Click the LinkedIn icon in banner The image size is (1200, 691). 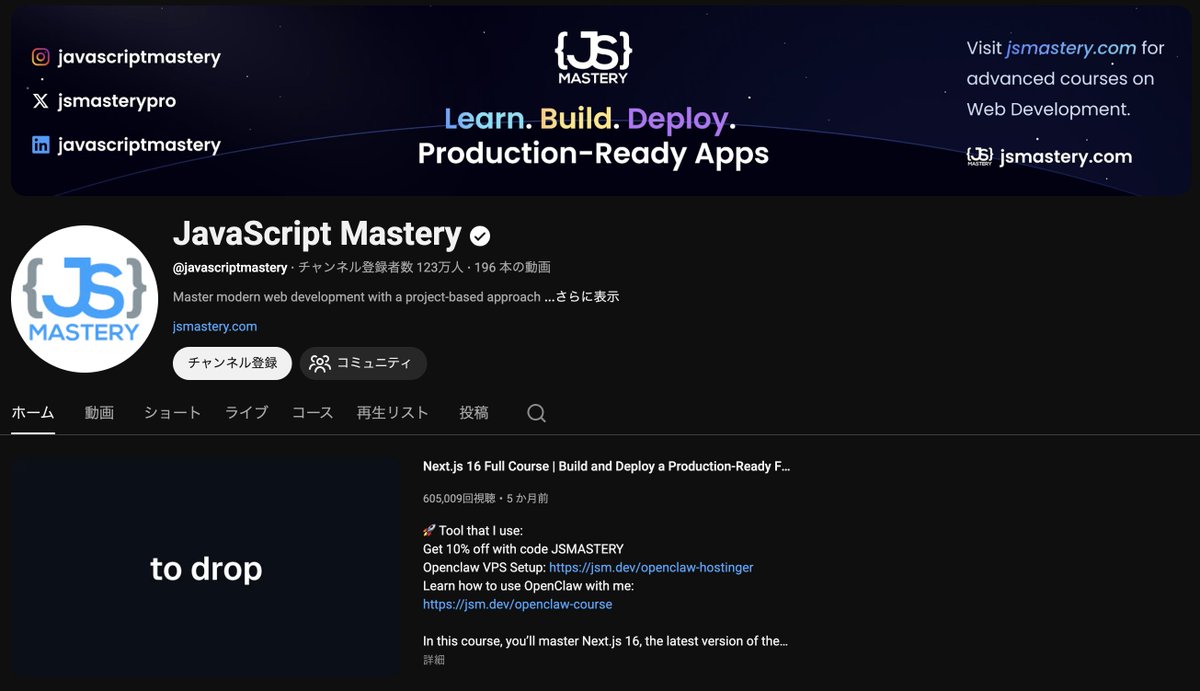click(x=41, y=145)
